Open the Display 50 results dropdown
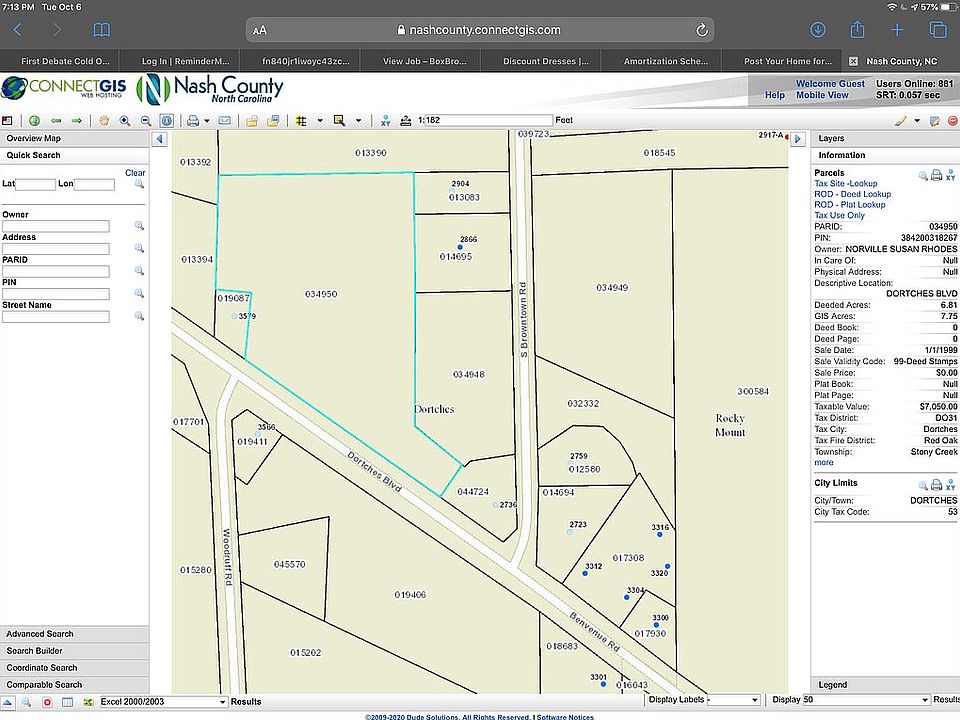The image size is (960, 720). (x=866, y=700)
